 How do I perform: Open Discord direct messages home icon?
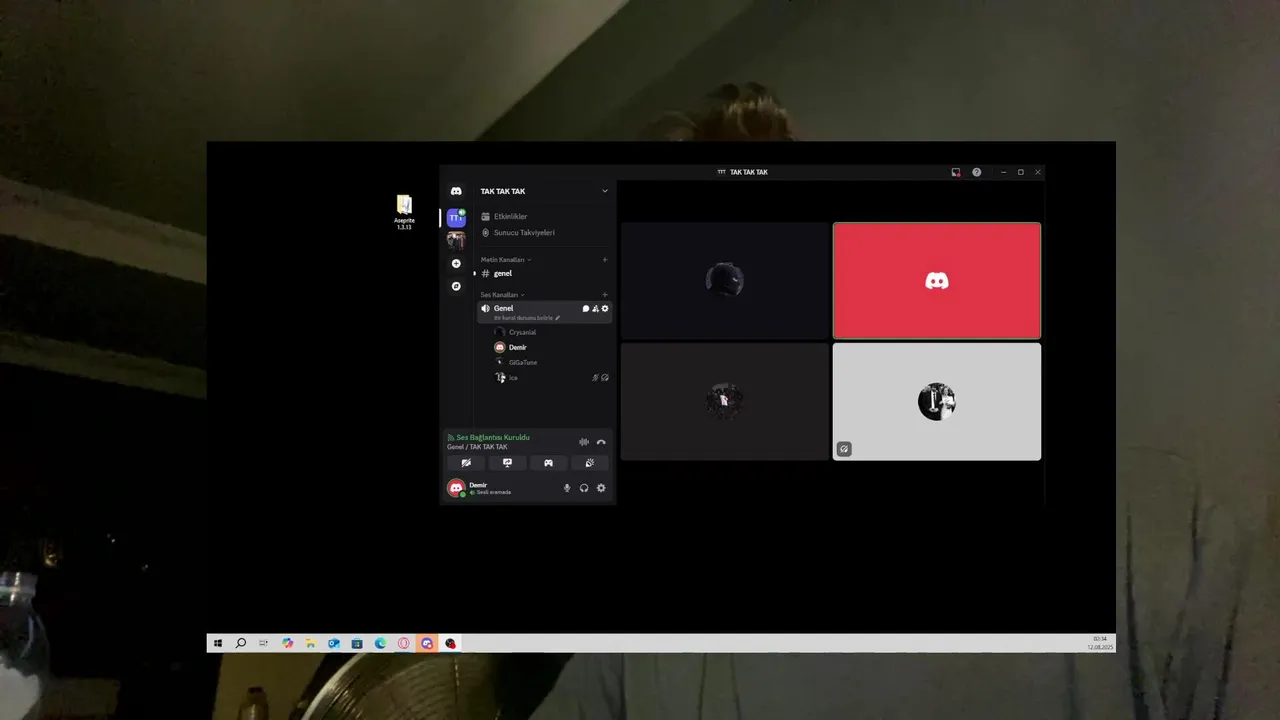(456, 191)
